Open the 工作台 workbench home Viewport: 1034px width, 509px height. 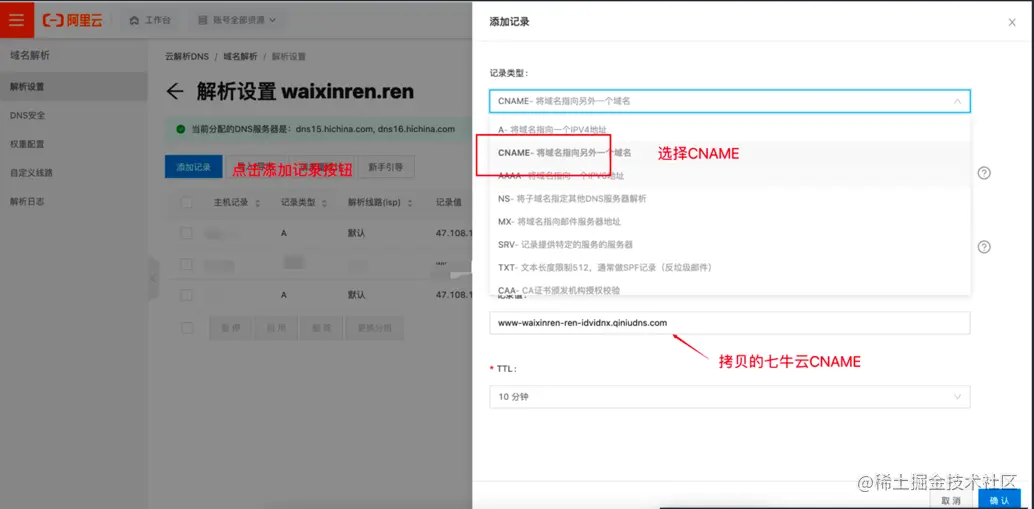pyautogui.click(x=150, y=20)
